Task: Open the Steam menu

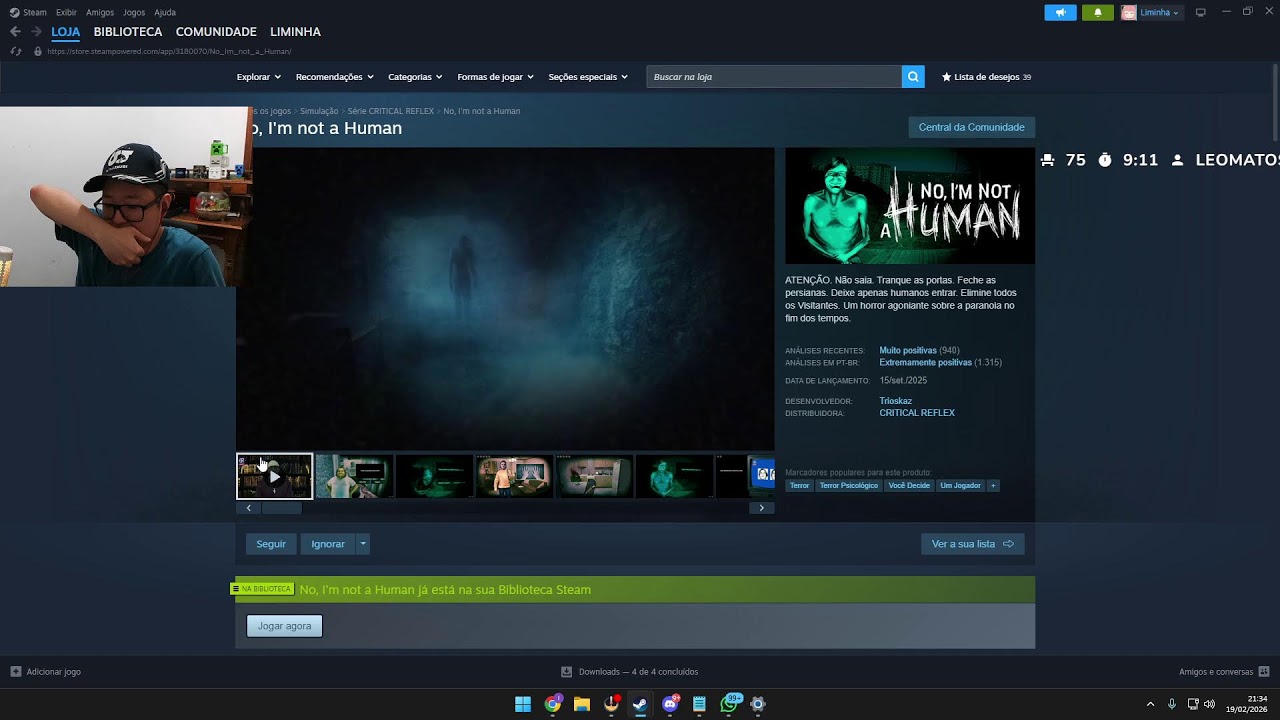Action: coord(34,13)
